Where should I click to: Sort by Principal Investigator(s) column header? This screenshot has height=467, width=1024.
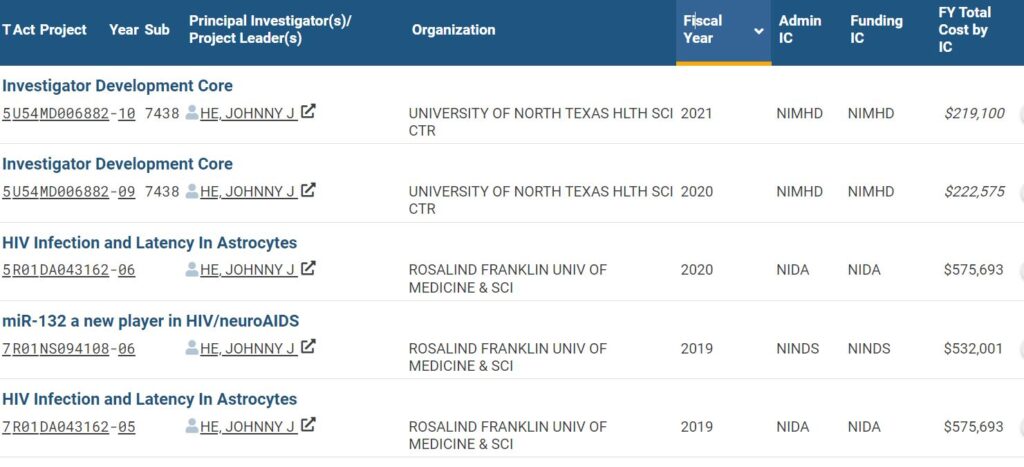(270, 29)
